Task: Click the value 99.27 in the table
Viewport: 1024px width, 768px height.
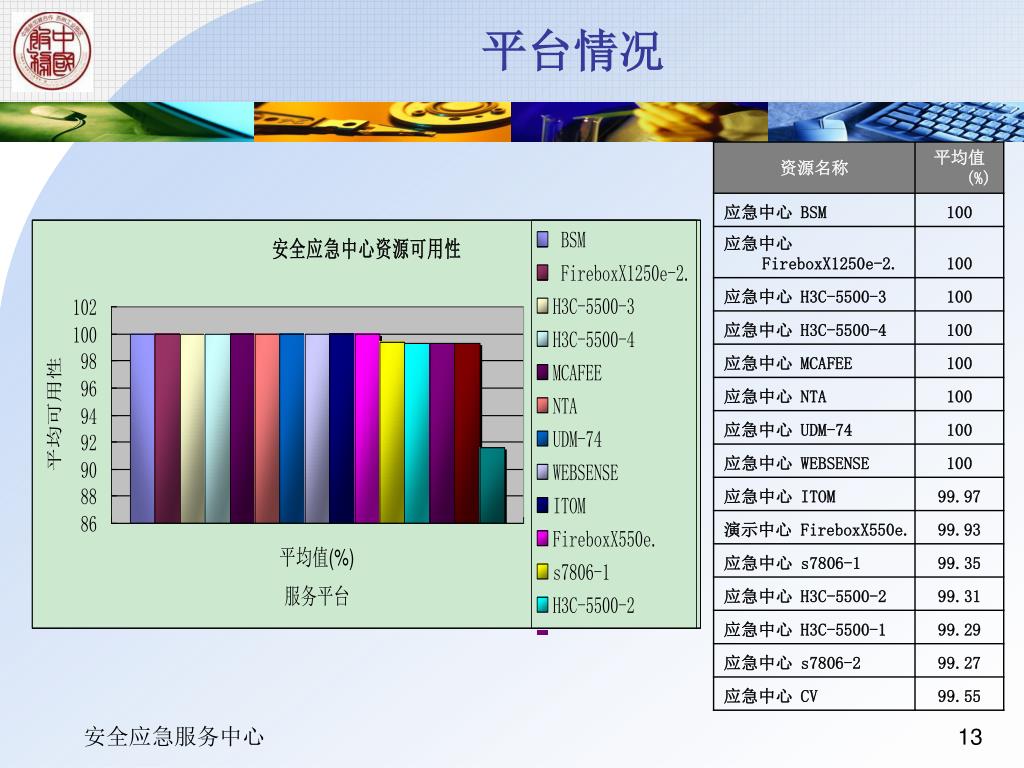Action: click(x=959, y=664)
